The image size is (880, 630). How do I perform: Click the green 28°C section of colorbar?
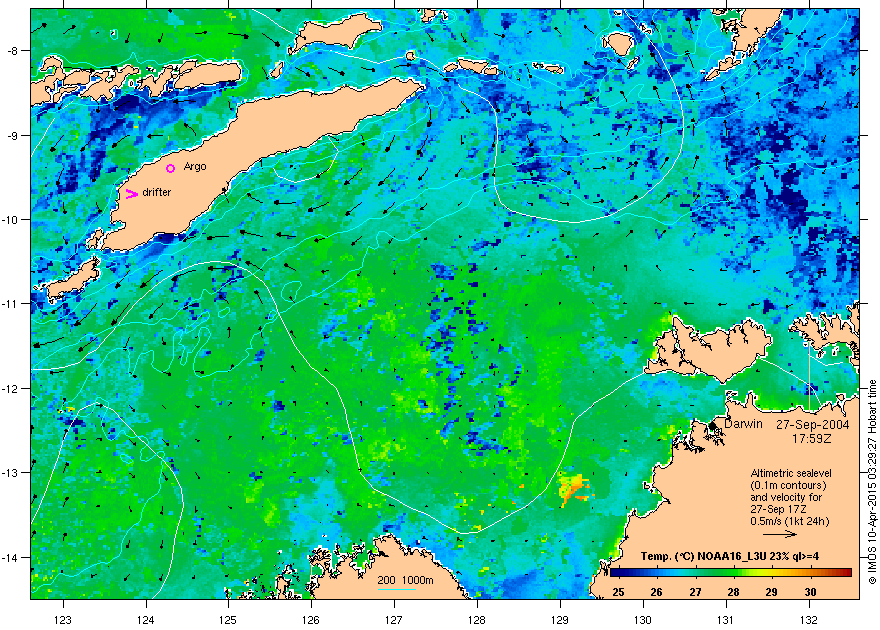coord(733,573)
